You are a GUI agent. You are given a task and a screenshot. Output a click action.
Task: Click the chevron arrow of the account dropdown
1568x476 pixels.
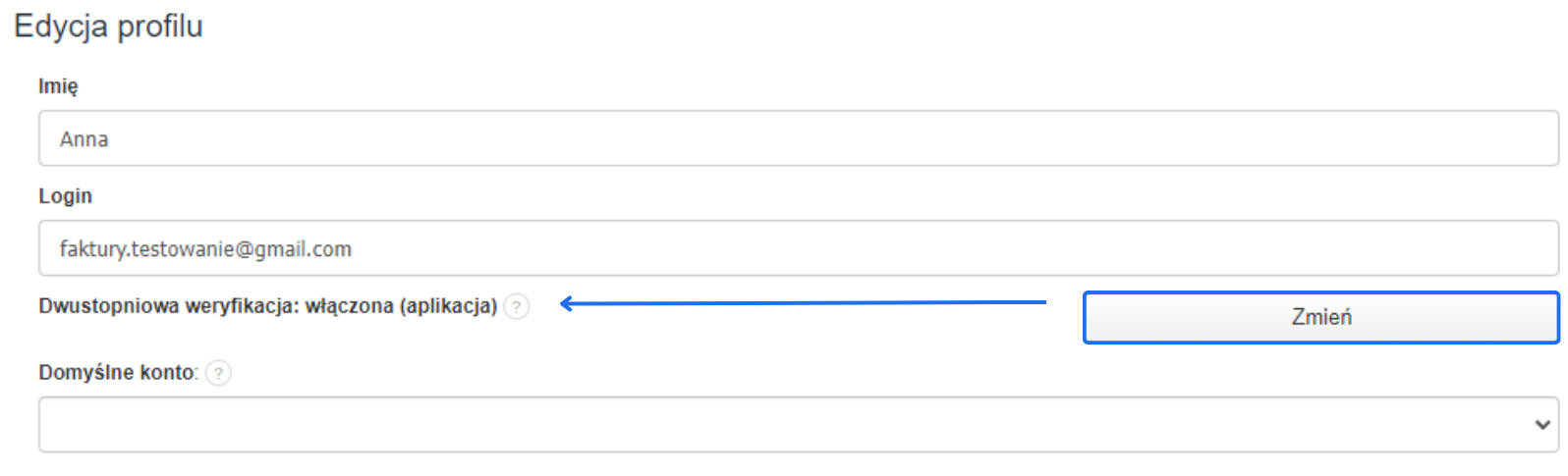(1541, 425)
